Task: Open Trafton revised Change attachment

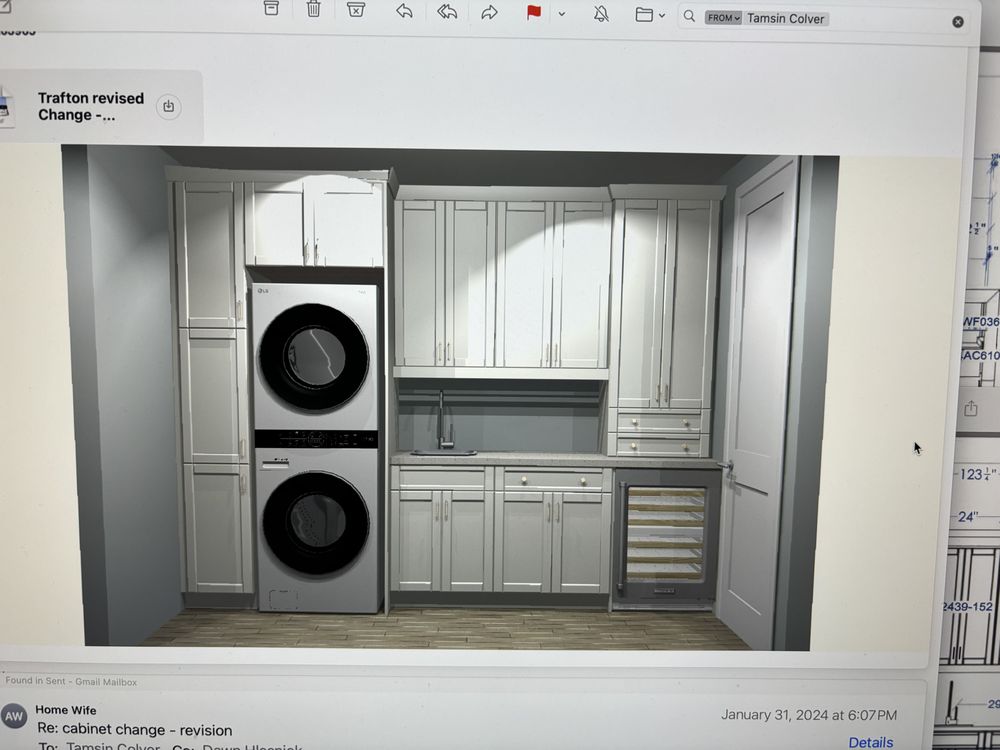Action: coord(90,106)
